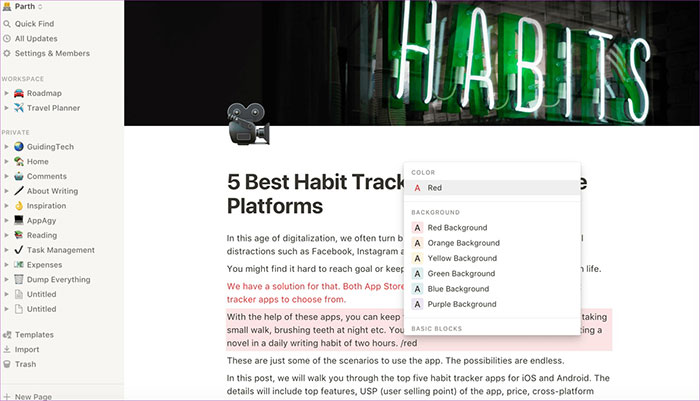Click the GuidingTech globe icon
700x401 pixels.
(x=19, y=146)
